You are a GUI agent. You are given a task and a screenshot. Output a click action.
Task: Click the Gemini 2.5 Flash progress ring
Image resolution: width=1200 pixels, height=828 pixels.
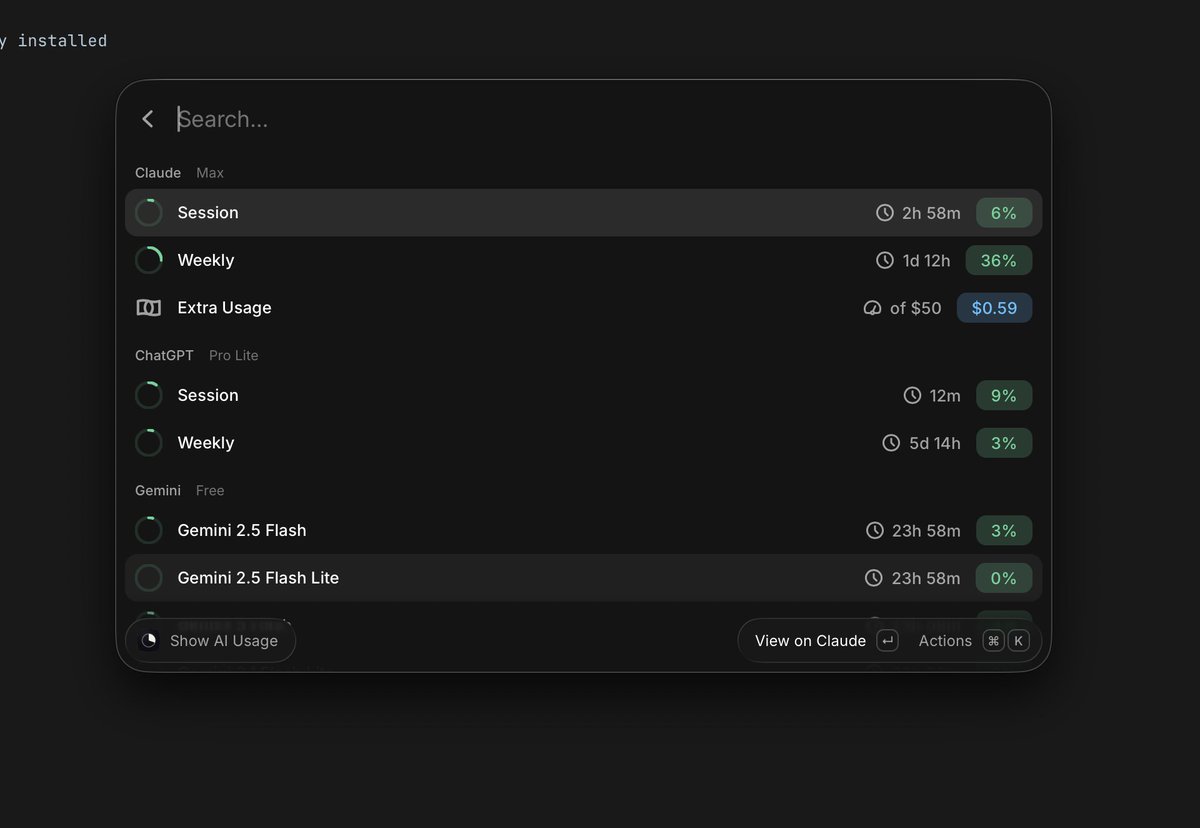click(x=149, y=531)
